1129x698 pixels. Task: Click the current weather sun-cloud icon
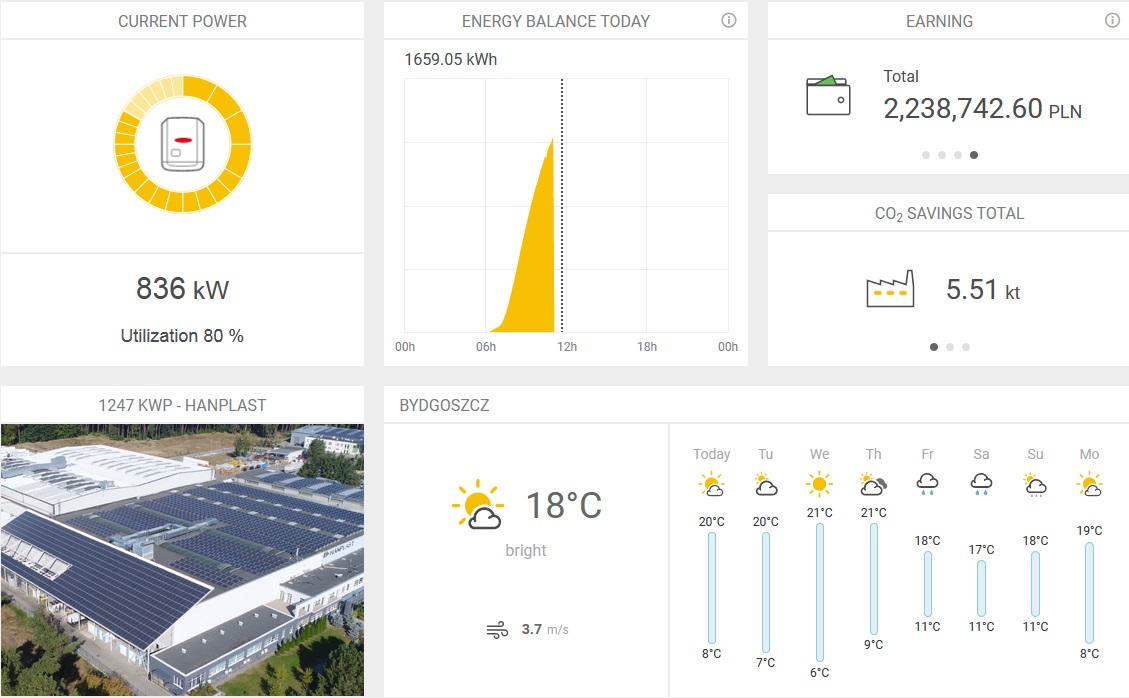point(477,505)
